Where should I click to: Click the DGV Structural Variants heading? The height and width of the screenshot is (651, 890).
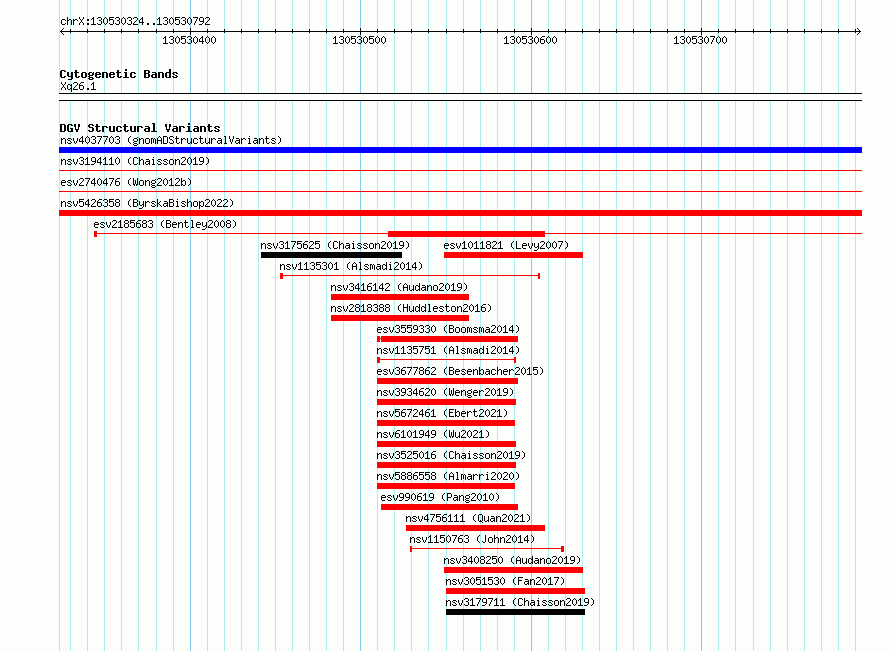click(140, 128)
